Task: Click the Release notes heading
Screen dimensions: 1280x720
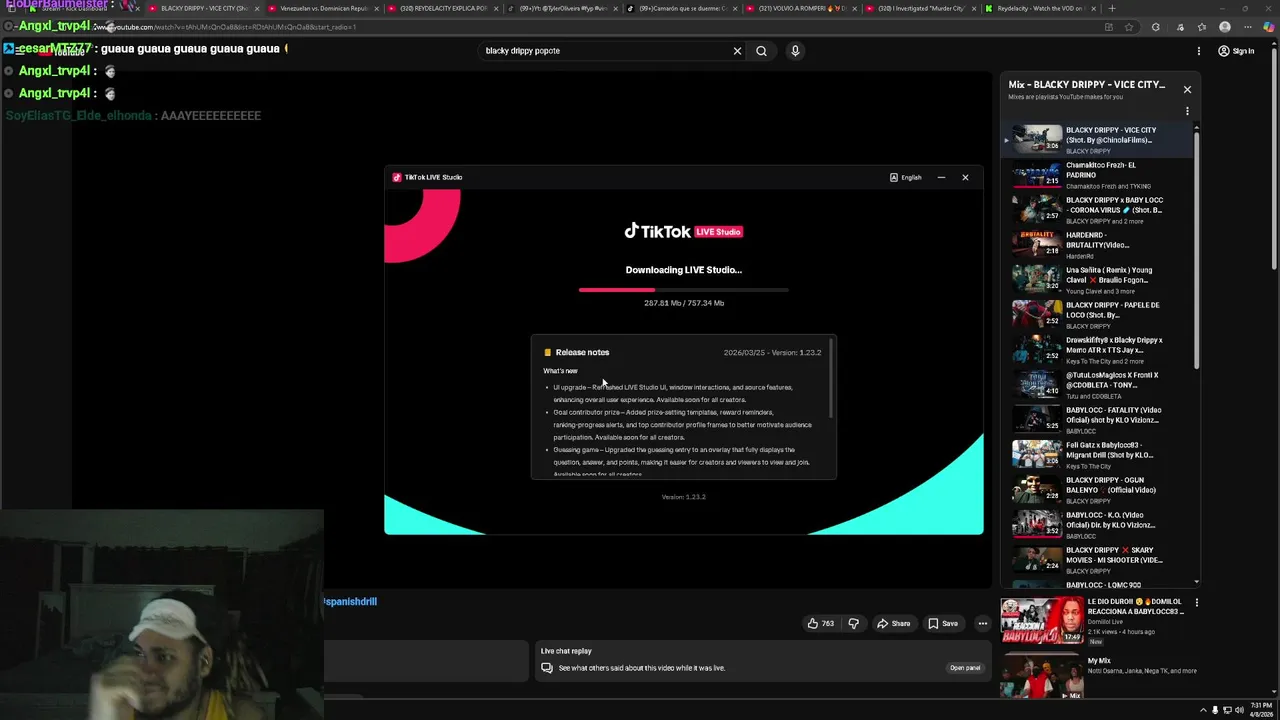Action: point(582,352)
